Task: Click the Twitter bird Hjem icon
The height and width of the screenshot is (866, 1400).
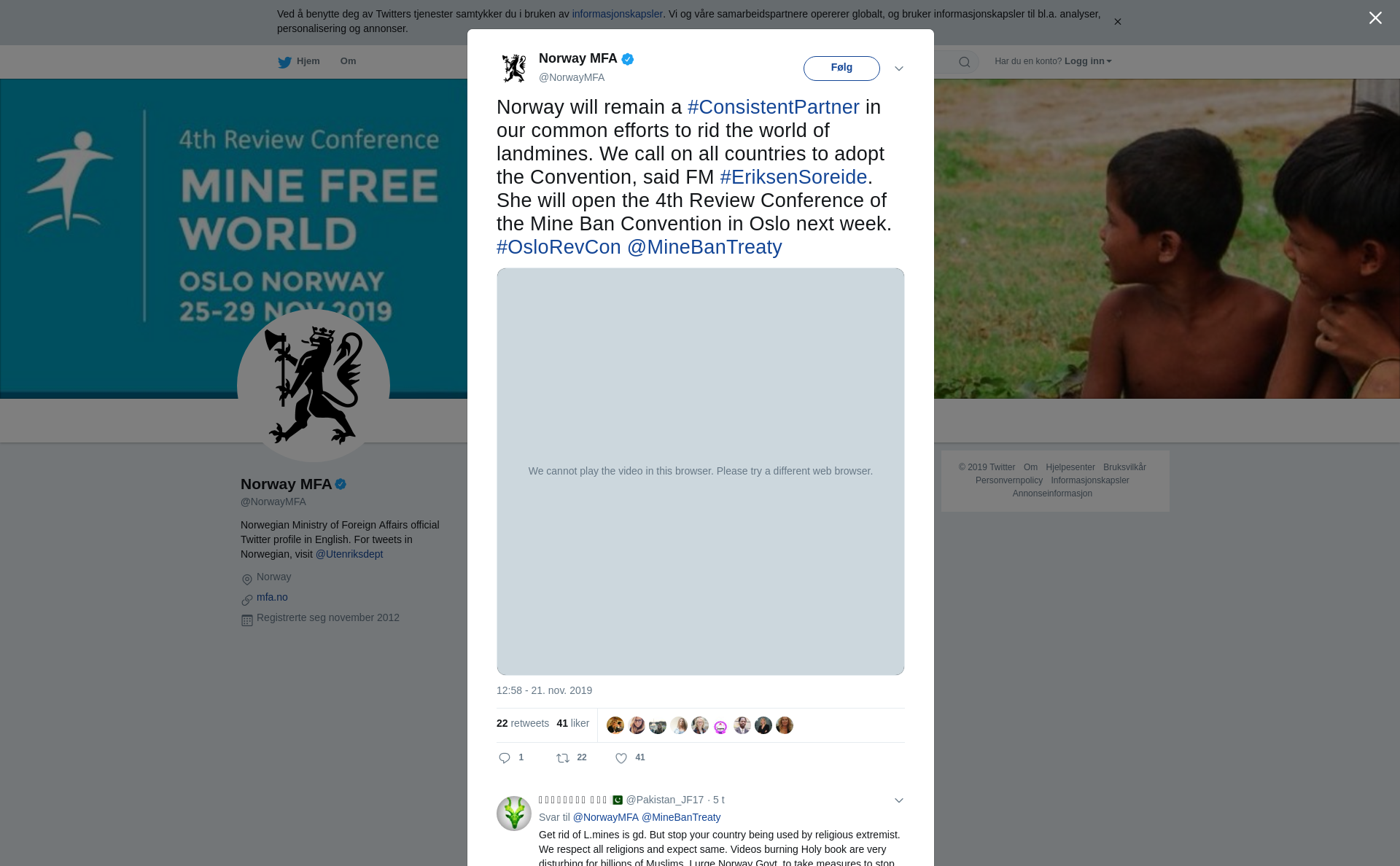Action: click(284, 62)
